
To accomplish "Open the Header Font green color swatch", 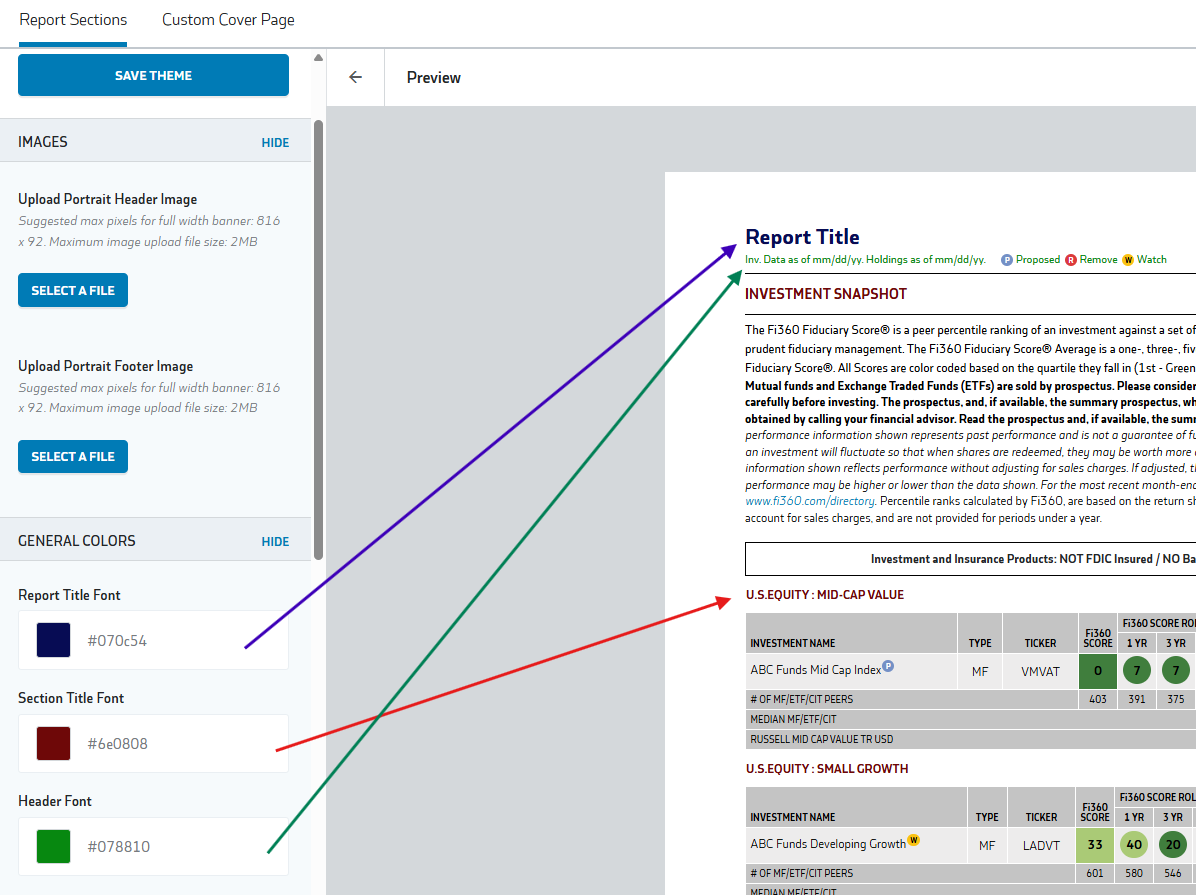I will point(53,846).
